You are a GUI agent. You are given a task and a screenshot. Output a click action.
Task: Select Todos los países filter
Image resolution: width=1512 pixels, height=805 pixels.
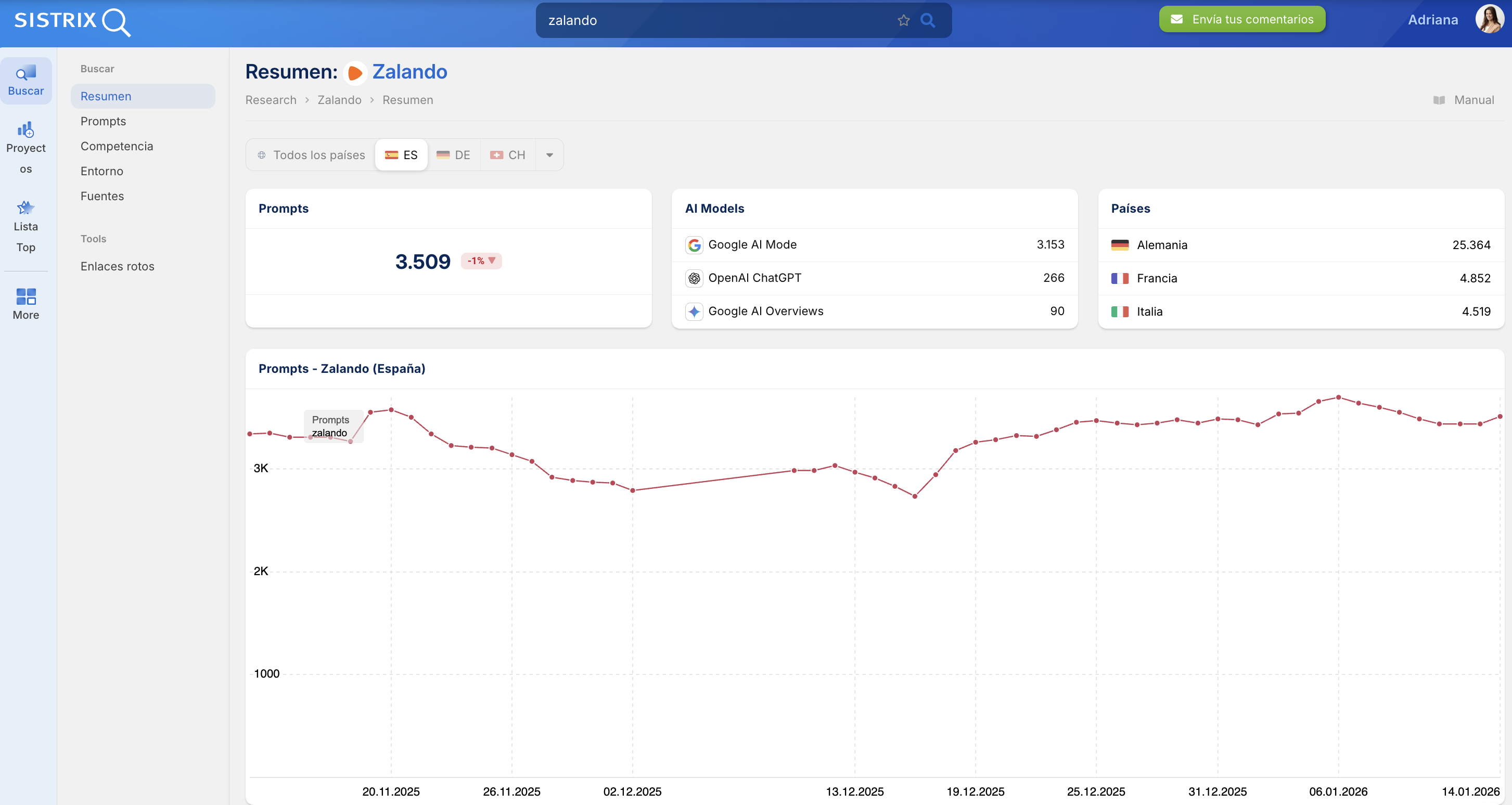[311, 155]
